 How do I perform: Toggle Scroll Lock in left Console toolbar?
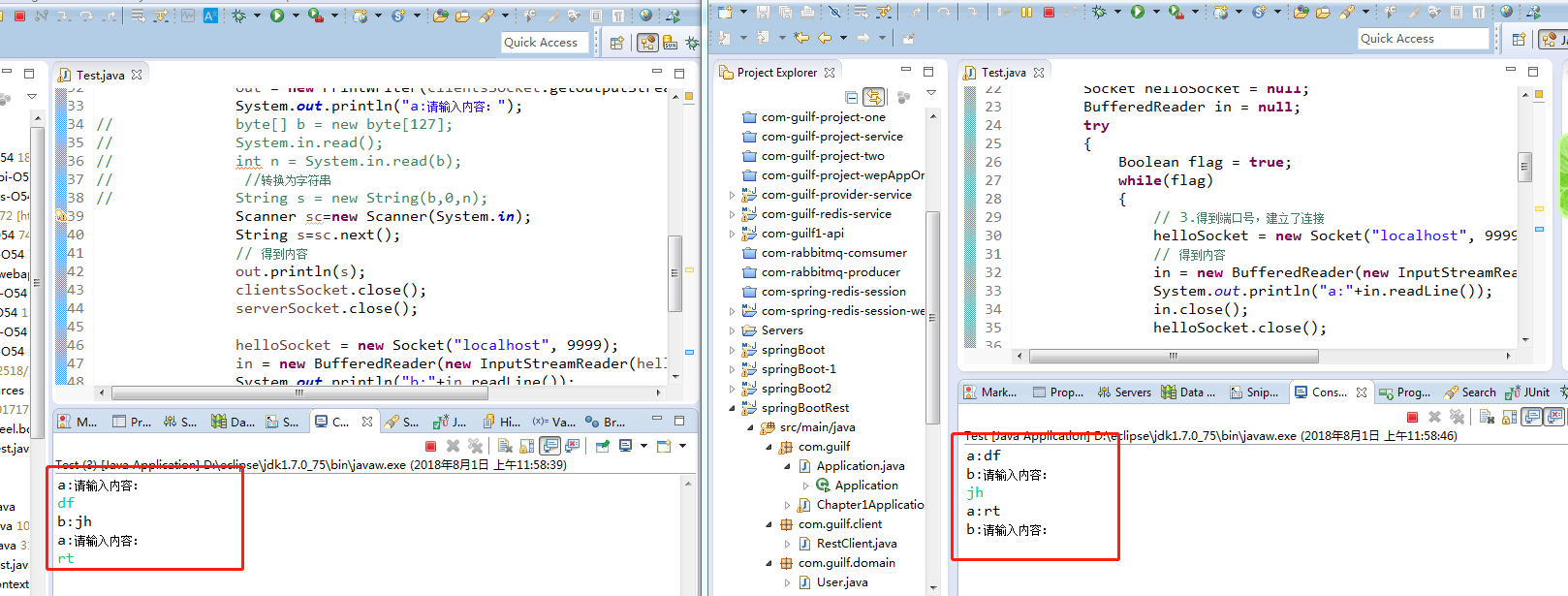[x=527, y=446]
